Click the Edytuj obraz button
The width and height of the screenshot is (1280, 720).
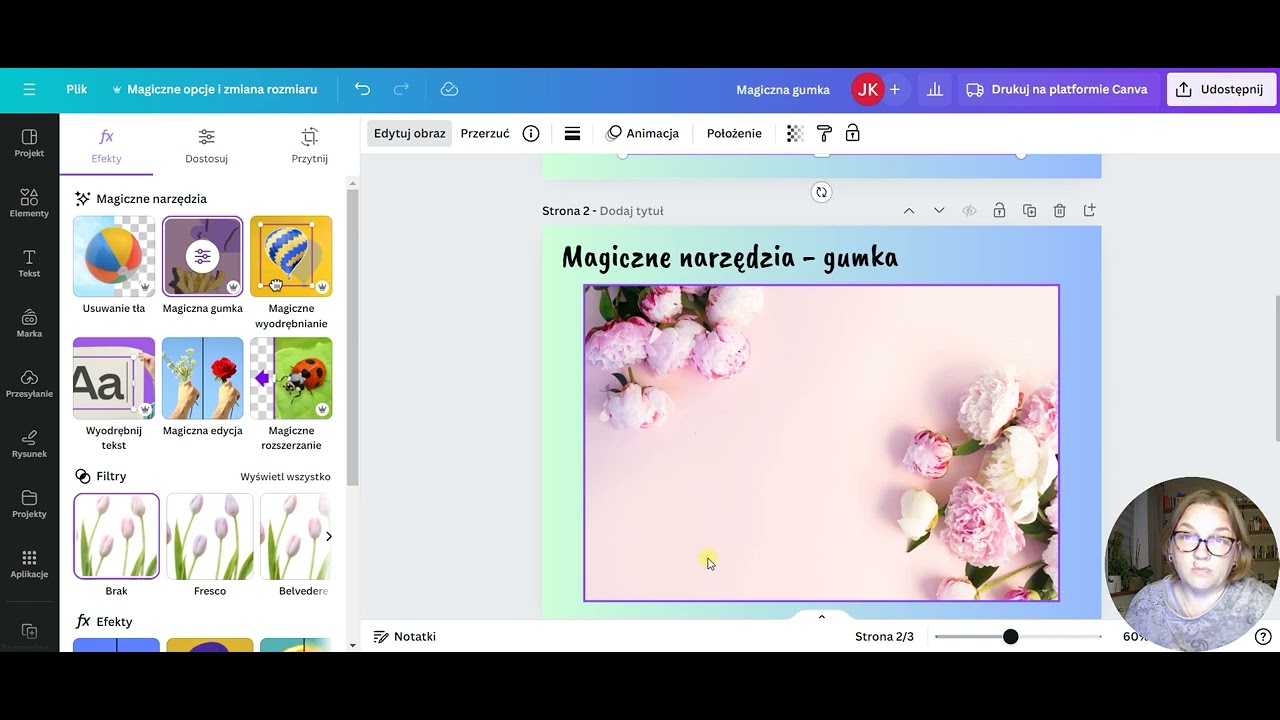pos(409,133)
